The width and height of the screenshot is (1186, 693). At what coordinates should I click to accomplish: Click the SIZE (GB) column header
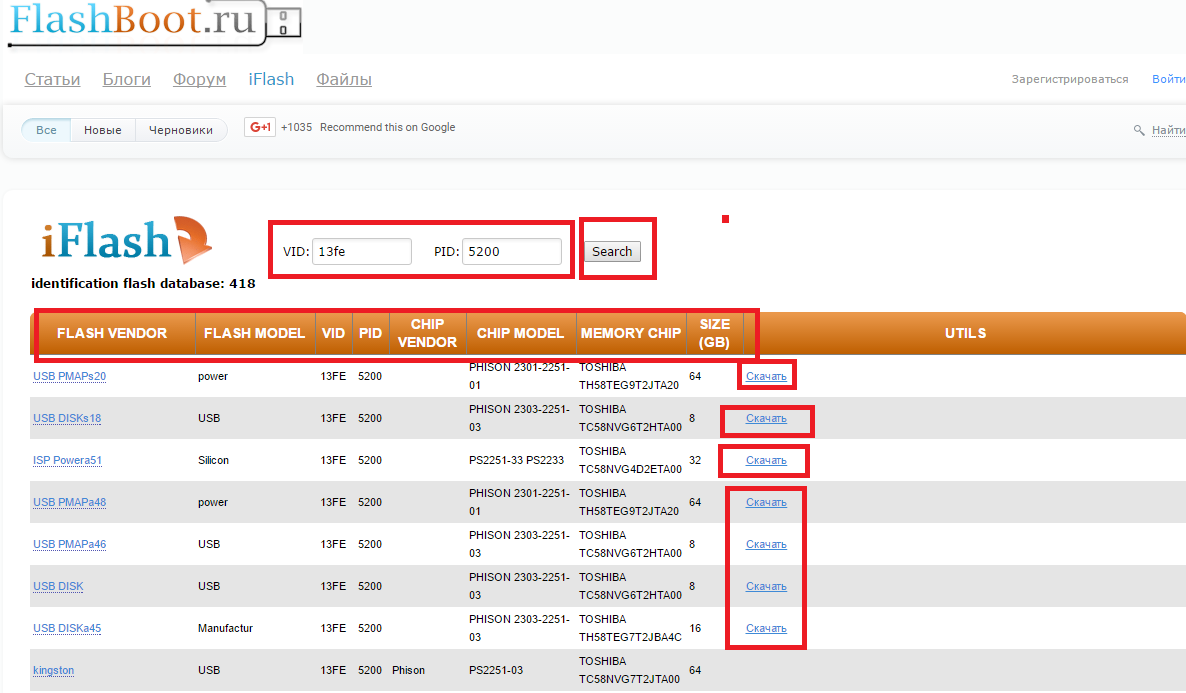coord(714,333)
